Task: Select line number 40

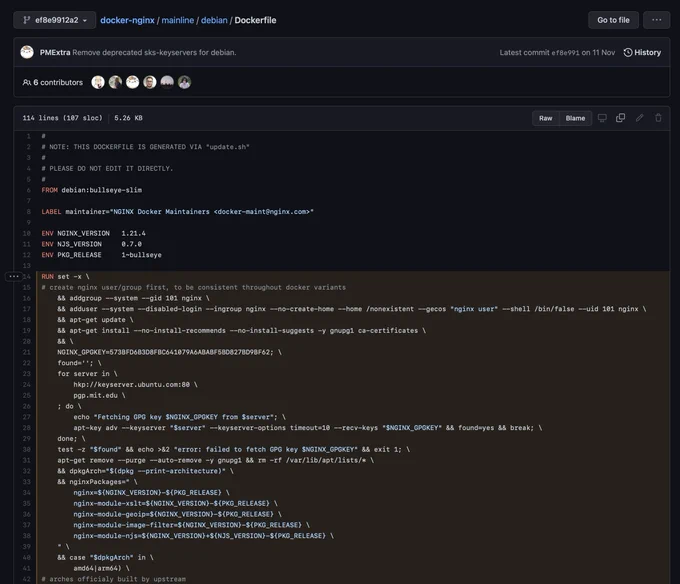Action: 26,558
